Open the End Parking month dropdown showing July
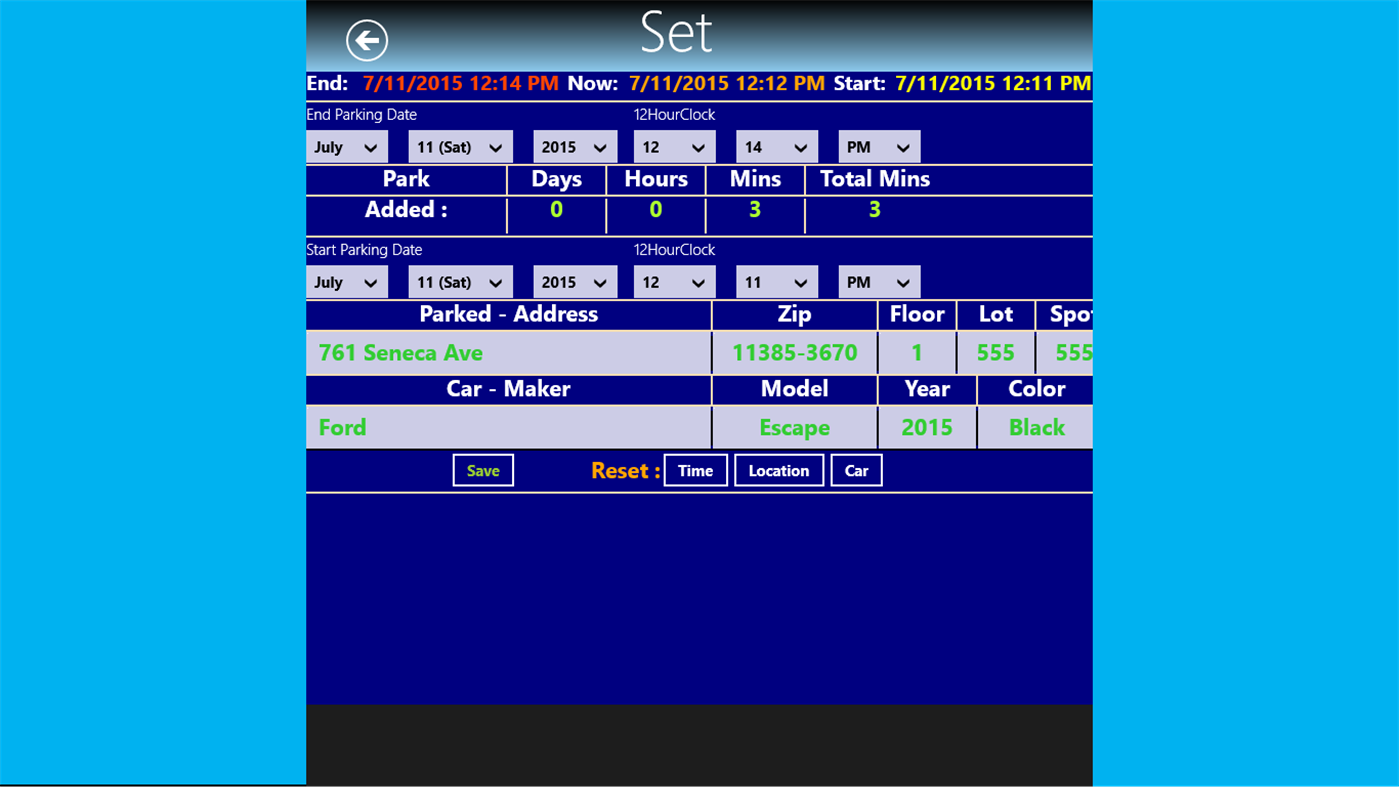This screenshot has width=1399, height=787. (x=346, y=146)
